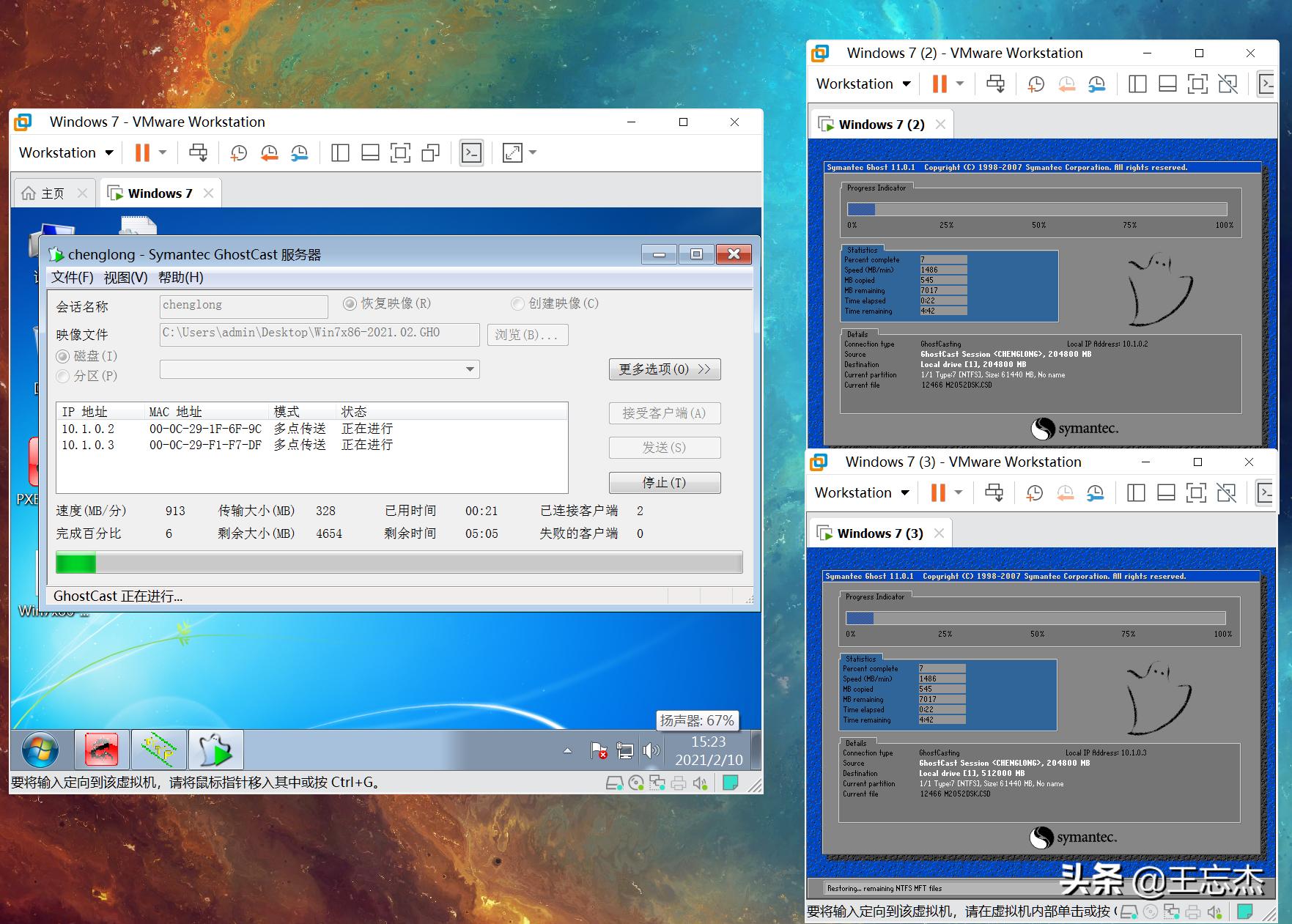Switch to the 主页 tab
Image resolution: width=1292 pixels, height=924 pixels.
point(51,193)
